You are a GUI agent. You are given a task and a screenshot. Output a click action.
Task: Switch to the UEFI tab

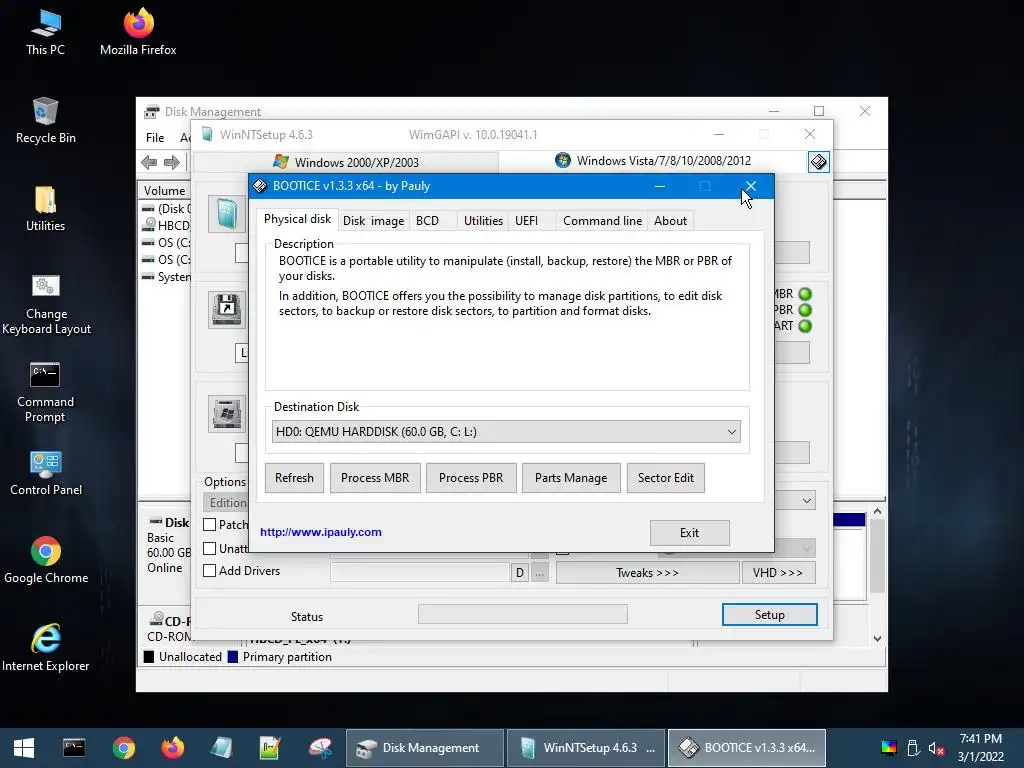point(526,221)
